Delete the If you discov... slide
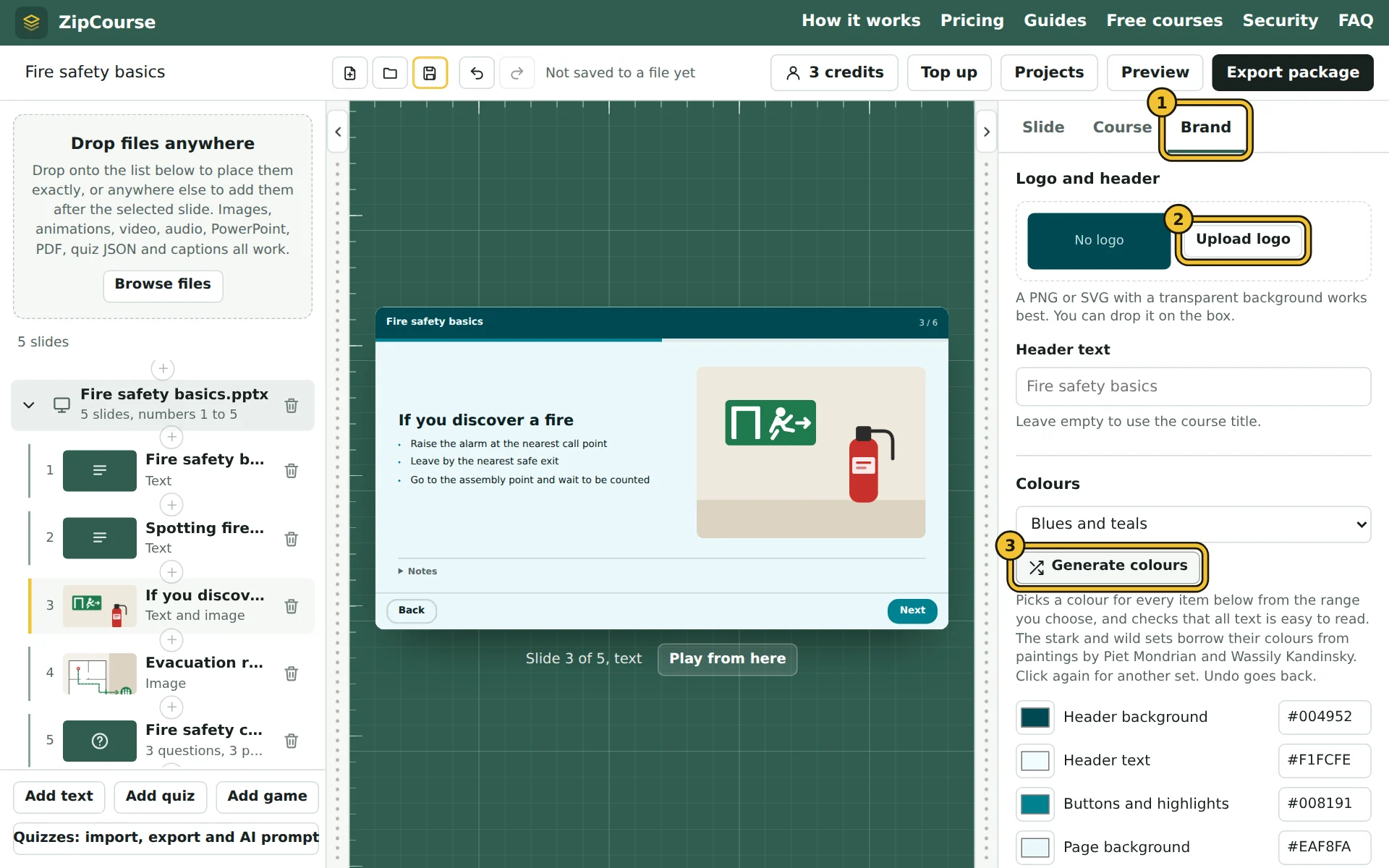This screenshot has height=868, width=1389. tap(292, 606)
